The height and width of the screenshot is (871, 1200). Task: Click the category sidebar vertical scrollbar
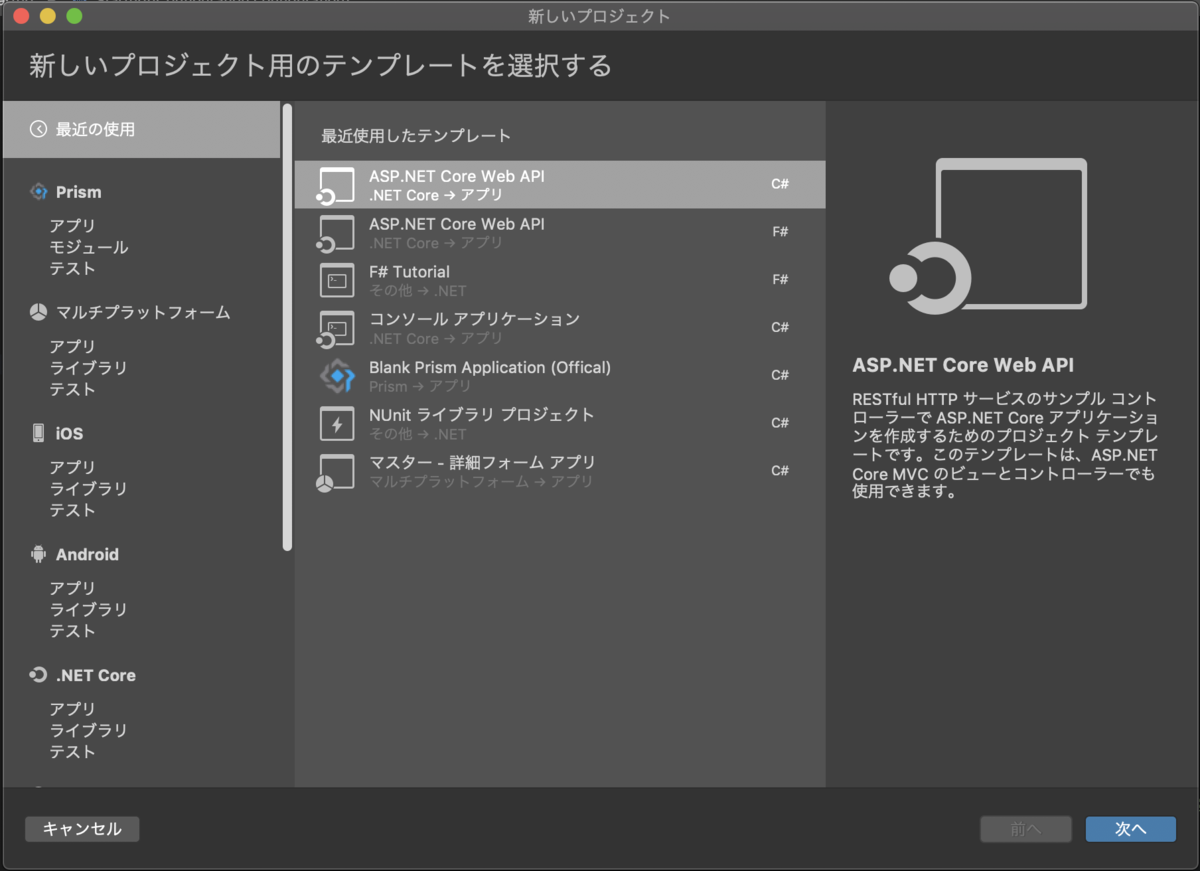pyautogui.click(x=287, y=326)
